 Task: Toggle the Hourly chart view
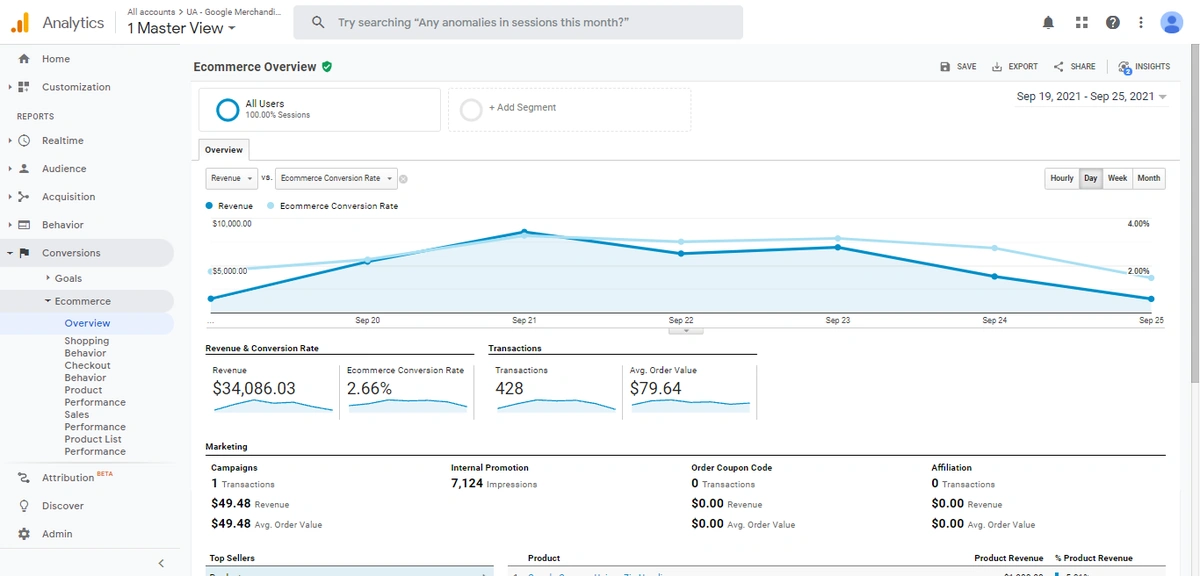coord(1061,178)
